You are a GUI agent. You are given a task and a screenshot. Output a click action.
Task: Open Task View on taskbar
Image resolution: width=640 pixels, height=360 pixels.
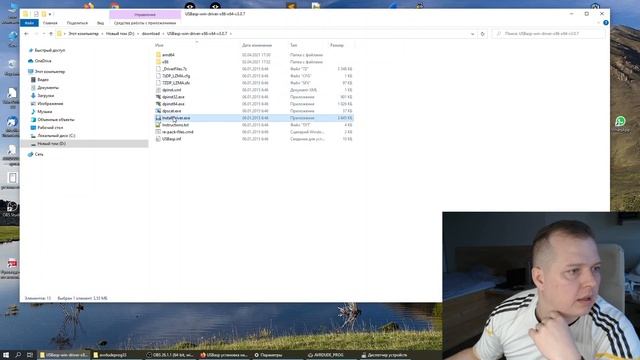click(x=30, y=355)
